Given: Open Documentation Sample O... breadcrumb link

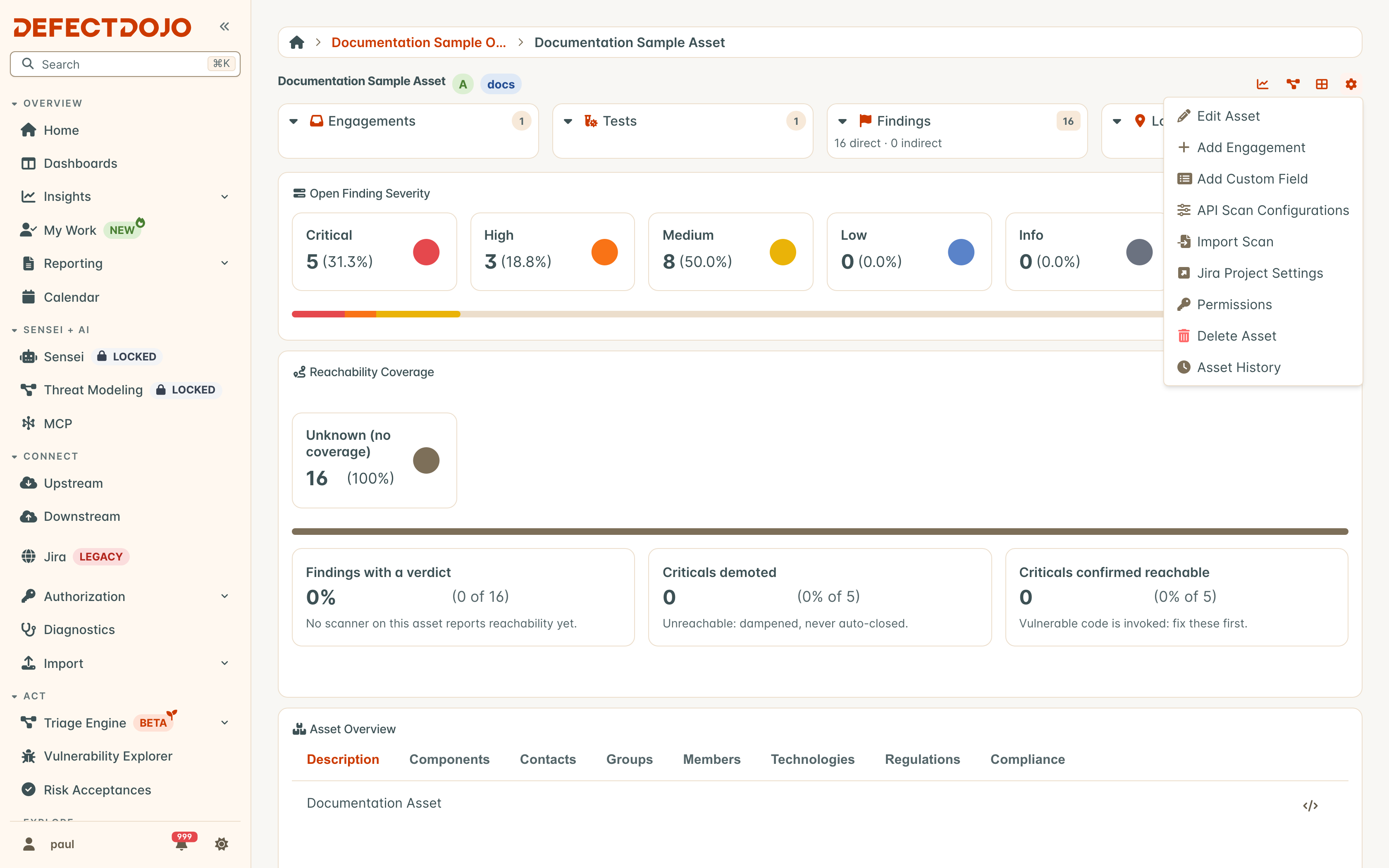Looking at the screenshot, I should [x=418, y=43].
